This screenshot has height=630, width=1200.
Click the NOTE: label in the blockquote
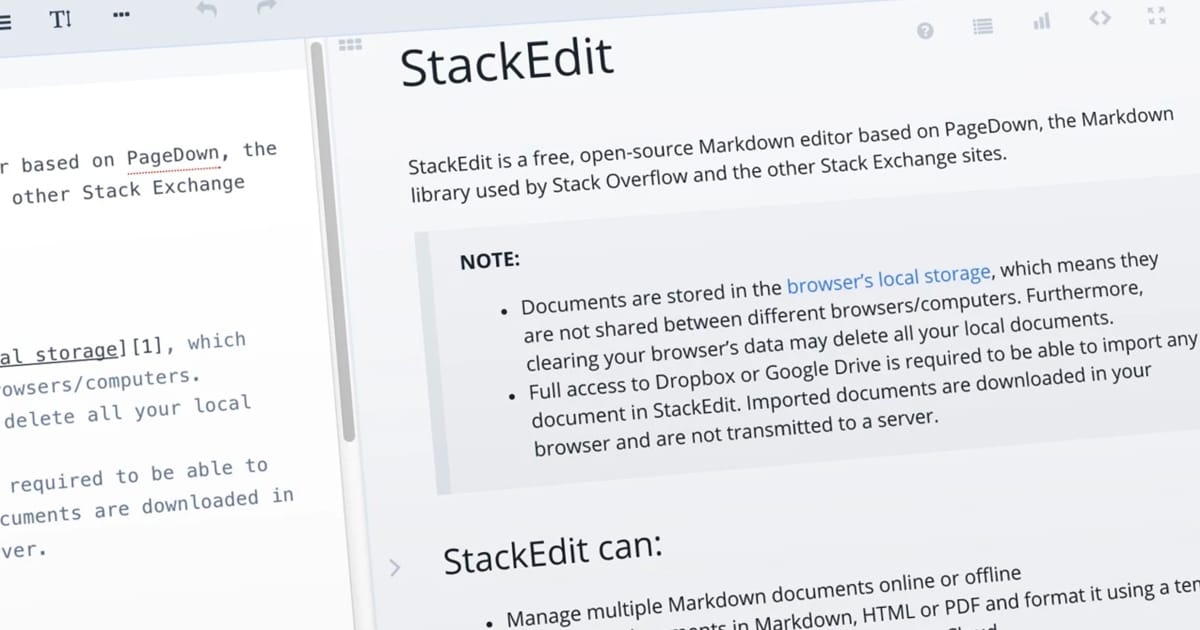click(x=490, y=261)
